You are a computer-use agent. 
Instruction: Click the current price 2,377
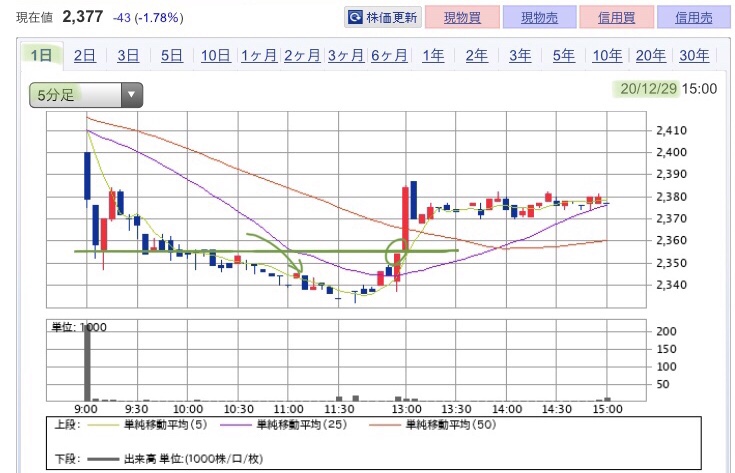[x=82, y=17]
